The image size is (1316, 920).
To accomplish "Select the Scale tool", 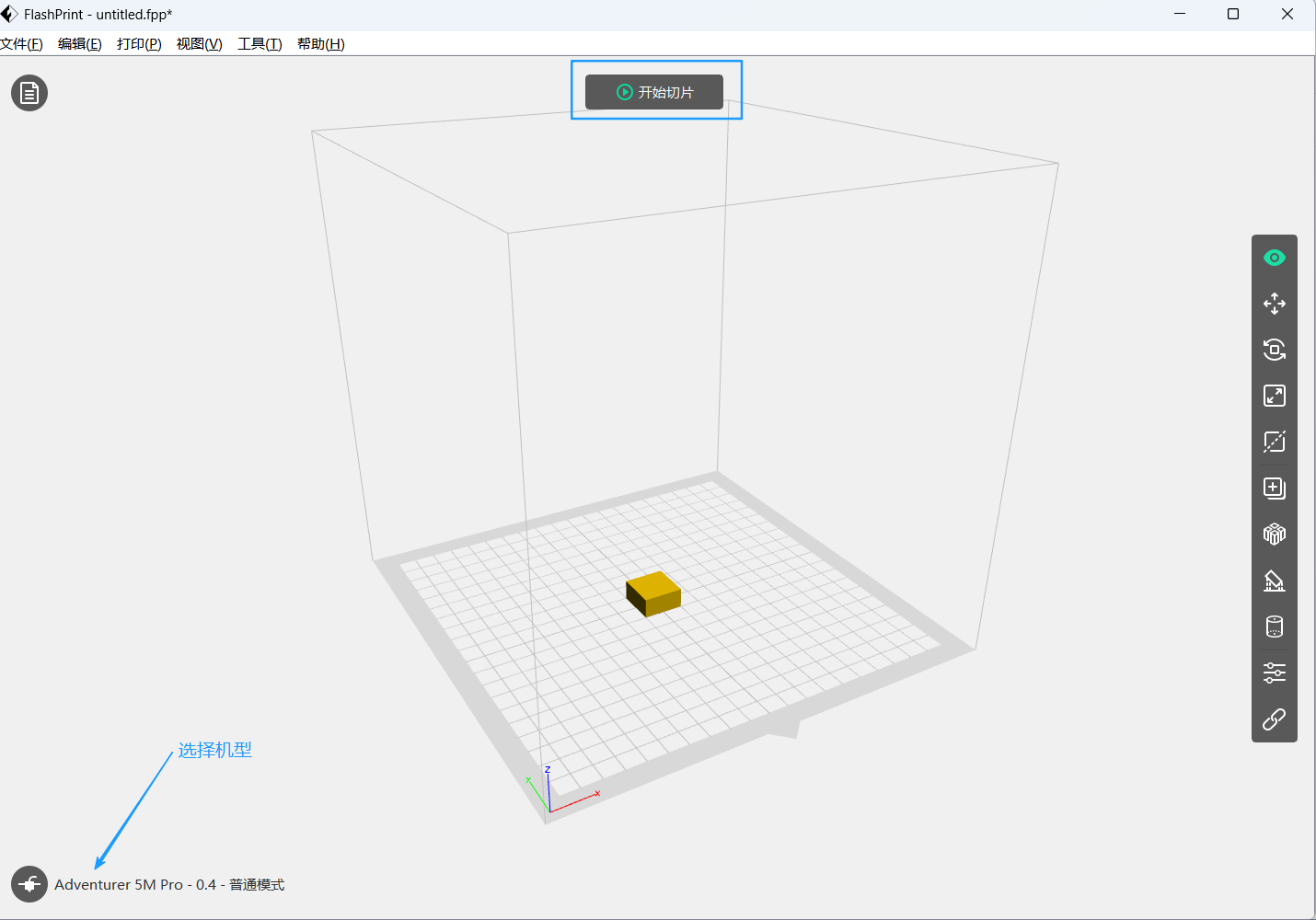I will 1274,396.
